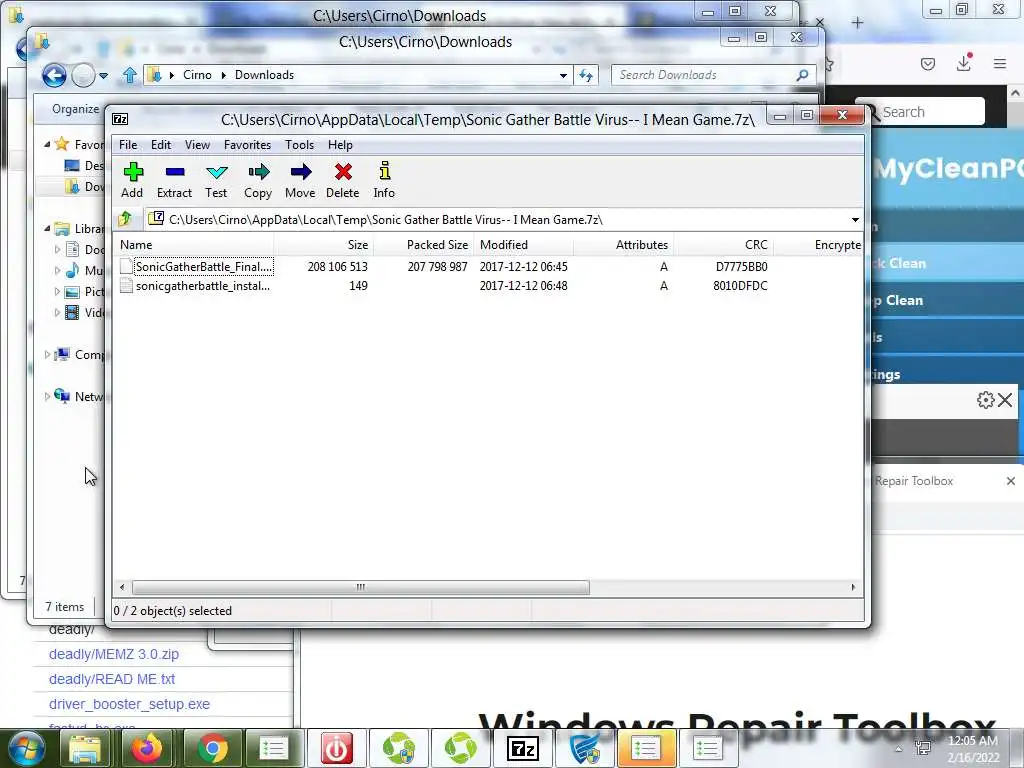Screen dimensions: 1024x768
Task: Click the red power icon on taskbar
Action: [336, 748]
